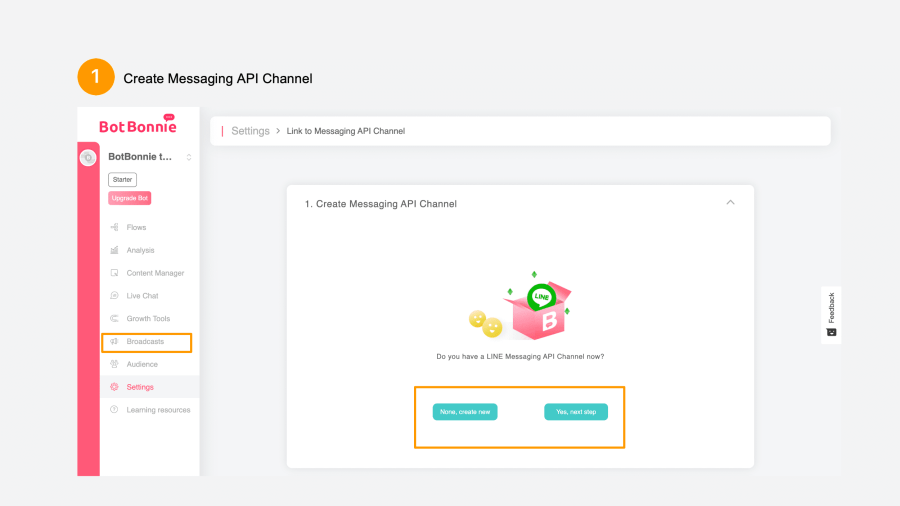Click the Upgrade Bot button
The width and height of the screenshot is (900, 506).
(130, 198)
